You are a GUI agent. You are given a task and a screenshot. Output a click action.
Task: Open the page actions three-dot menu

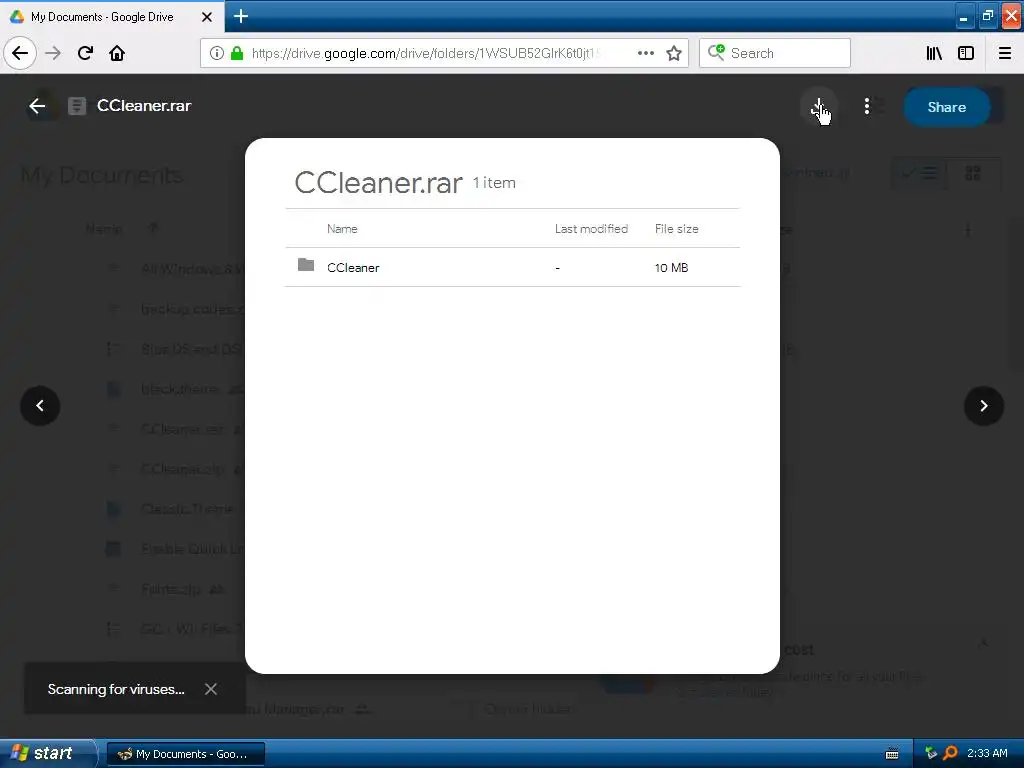coord(645,53)
